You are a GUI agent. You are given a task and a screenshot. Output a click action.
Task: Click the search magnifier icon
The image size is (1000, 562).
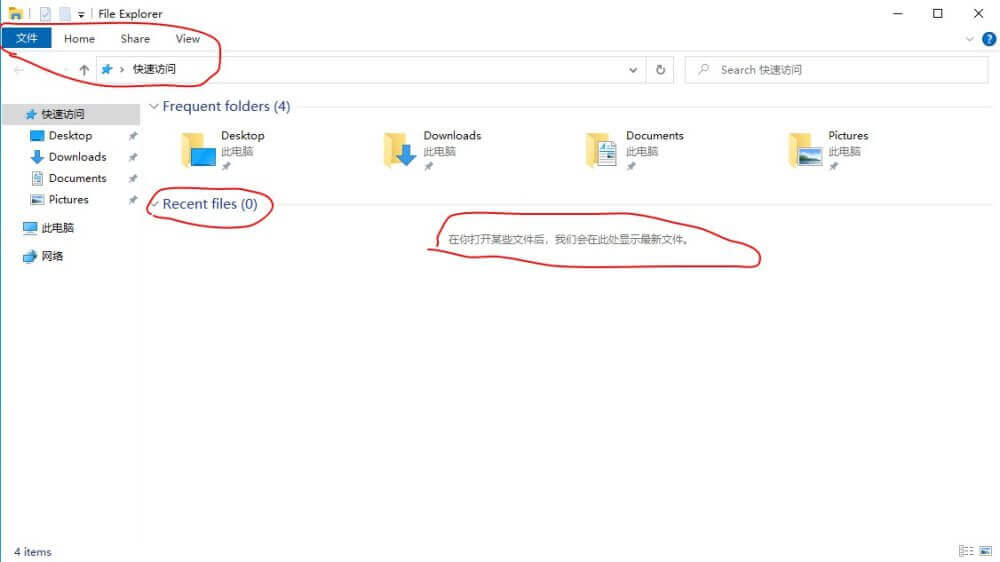tap(703, 70)
